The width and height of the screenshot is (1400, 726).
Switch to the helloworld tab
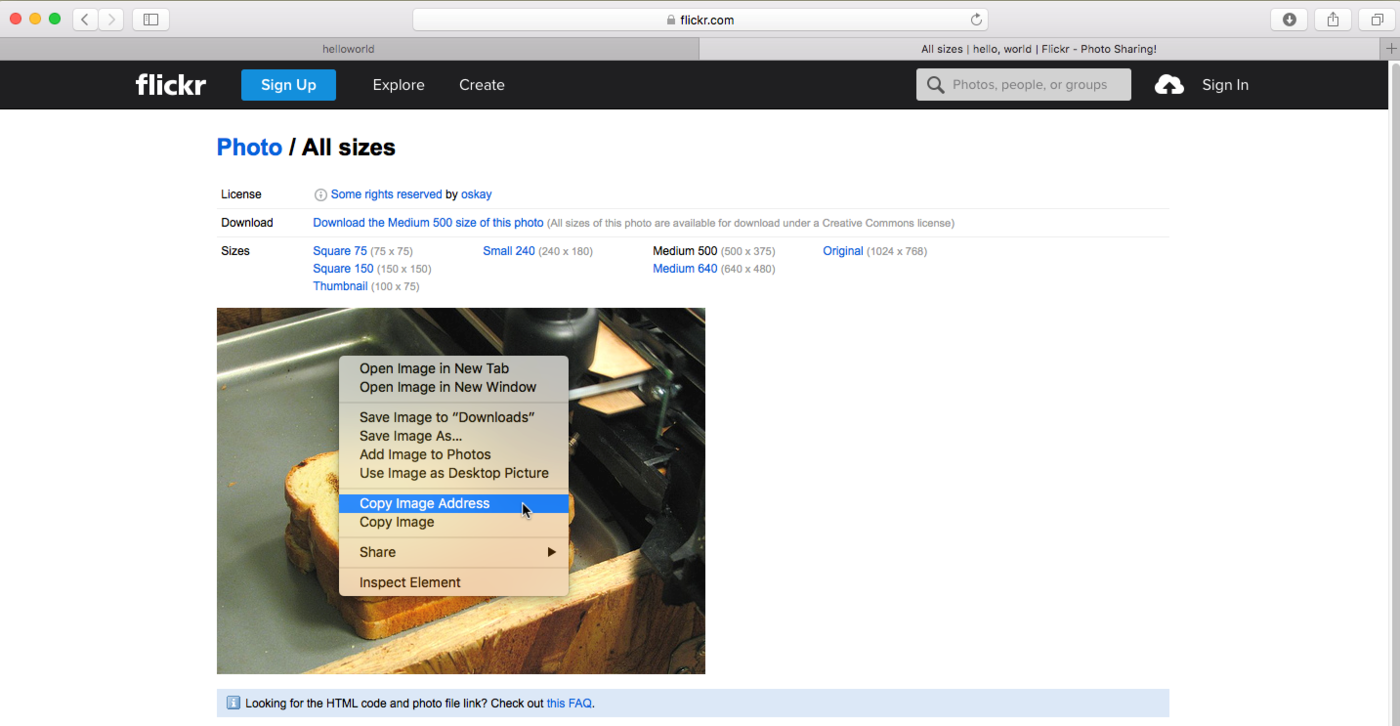tap(347, 49)
